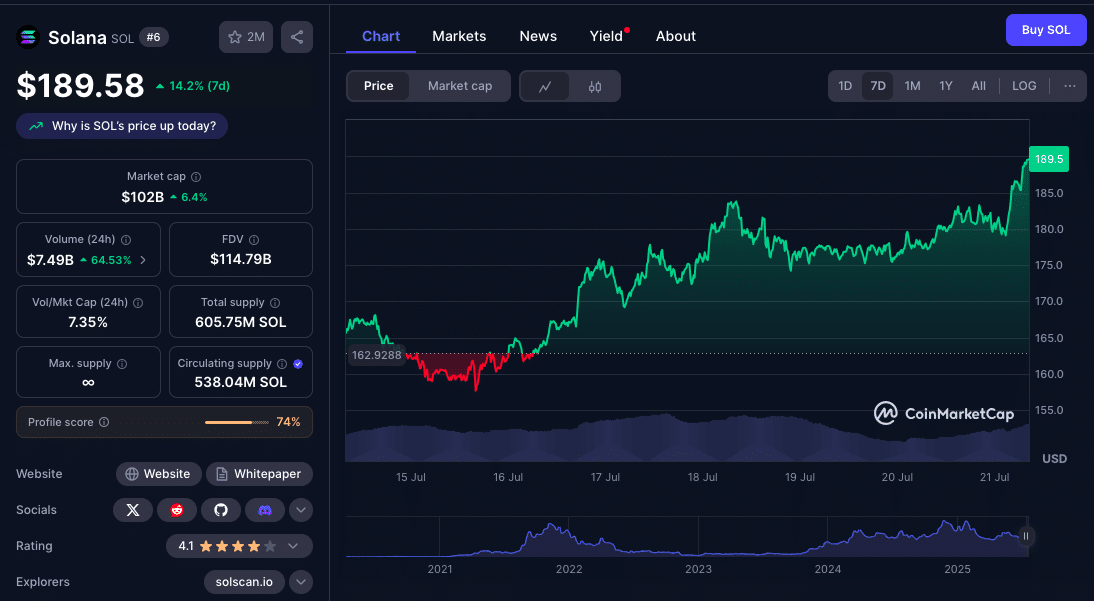The width and height of the screenshot is (1094, 601).
Task: Open the News tab
Action: tap(538, 36)
